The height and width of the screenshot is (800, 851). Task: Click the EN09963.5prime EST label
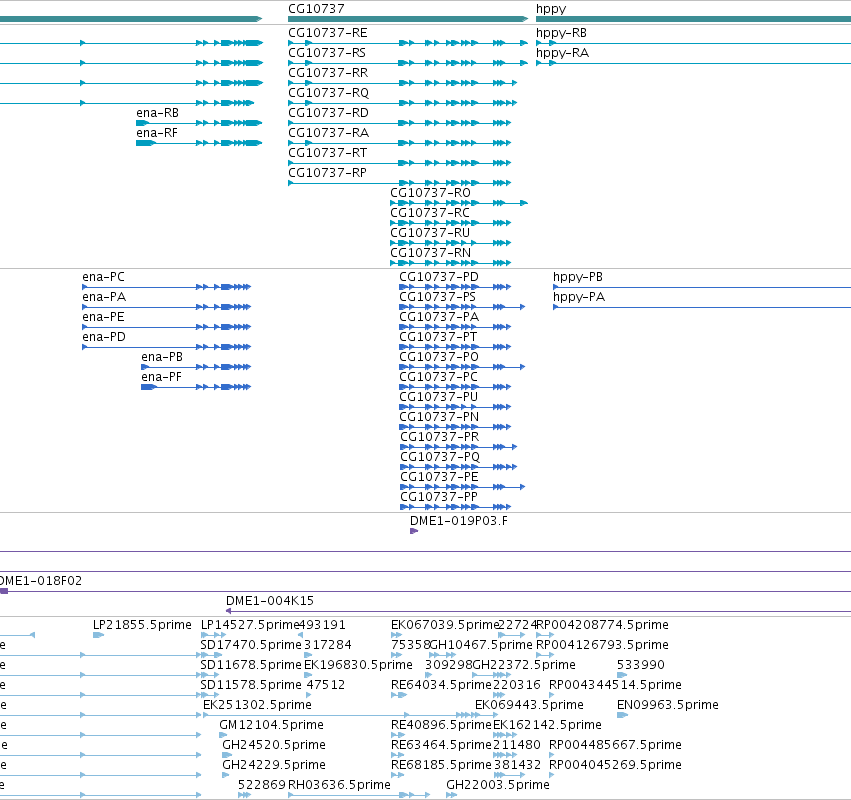coord(668,706)
